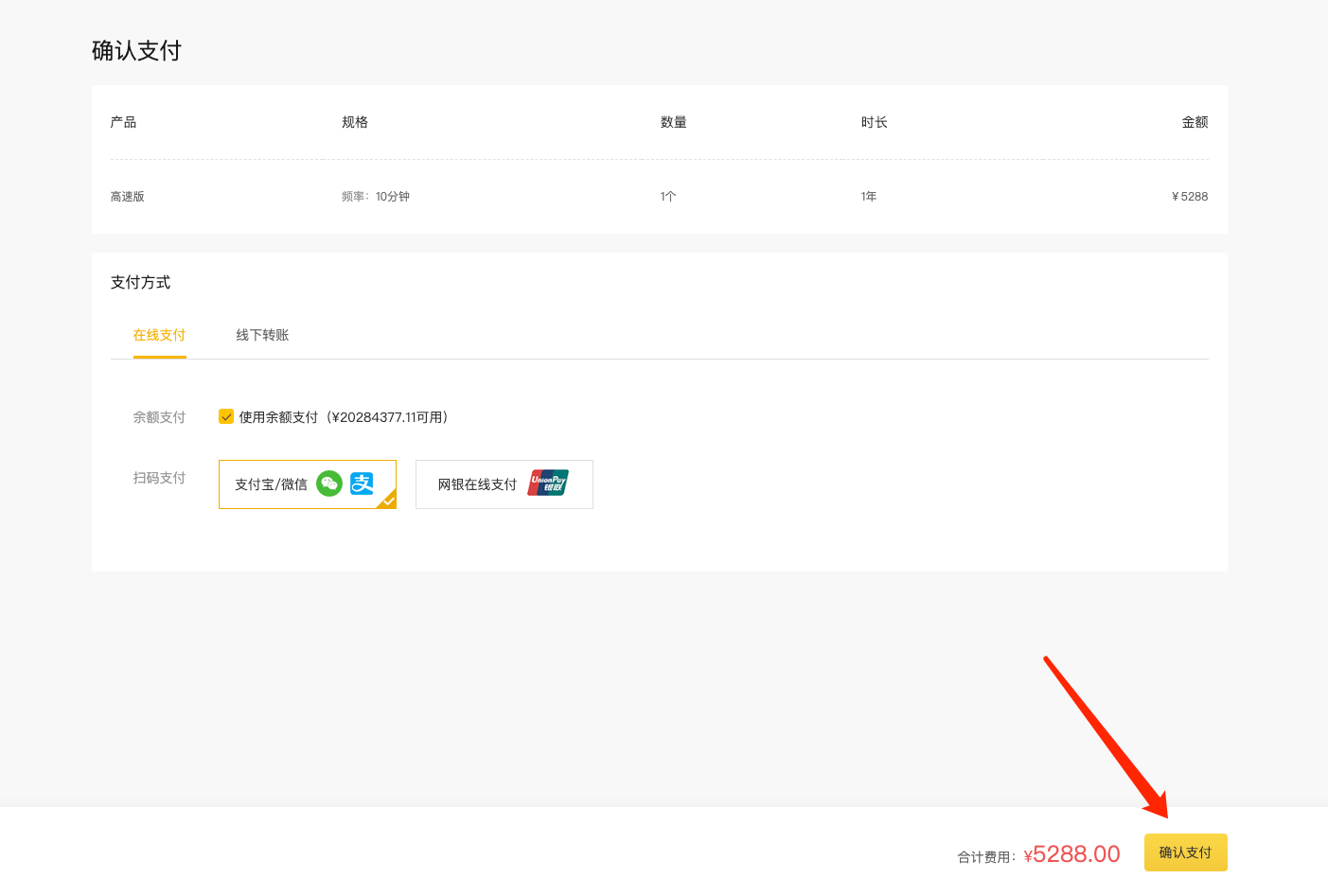Click the ¥5288 amount in the table row
1328x896 pixels.
click(x=1190, y=197)
